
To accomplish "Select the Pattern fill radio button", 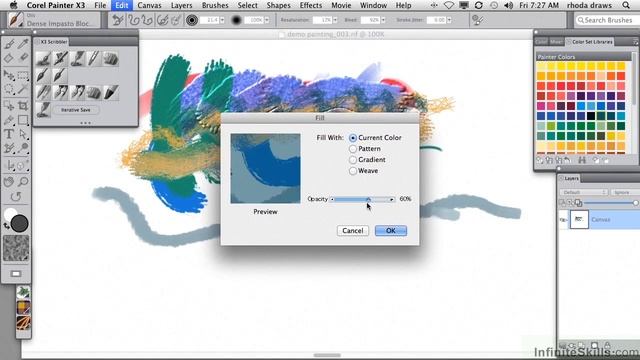I will point(353,149).
